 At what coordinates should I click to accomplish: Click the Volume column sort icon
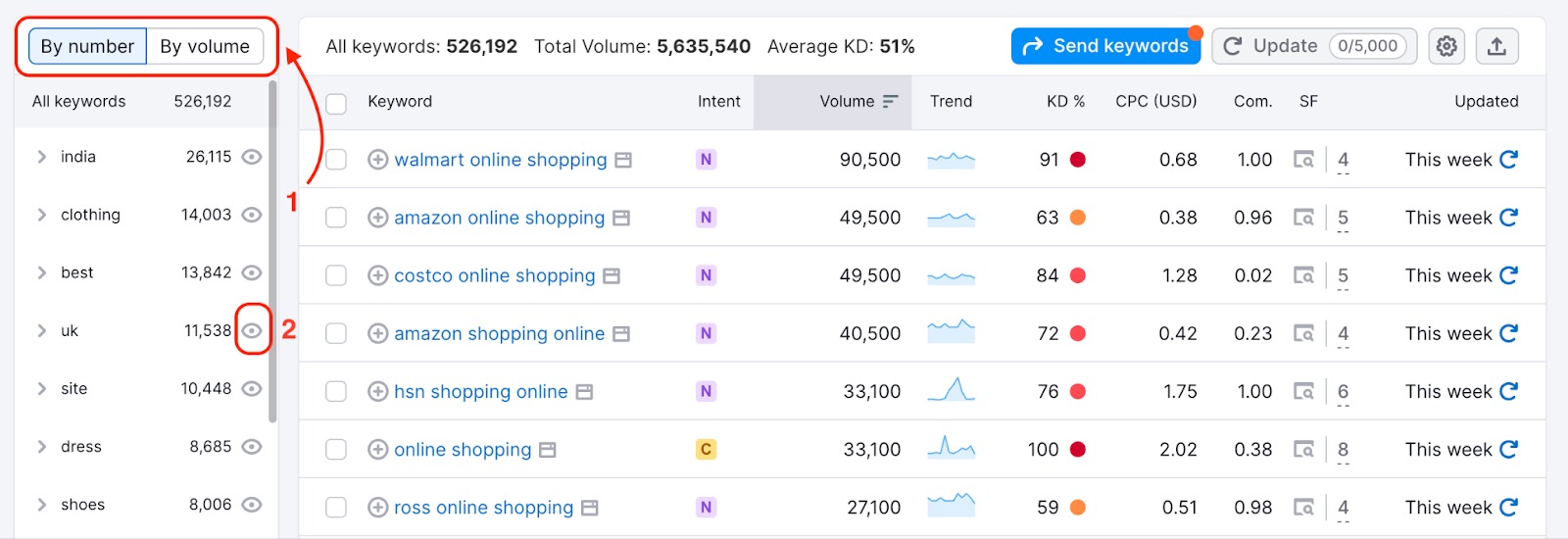click(x=890, y=102)
